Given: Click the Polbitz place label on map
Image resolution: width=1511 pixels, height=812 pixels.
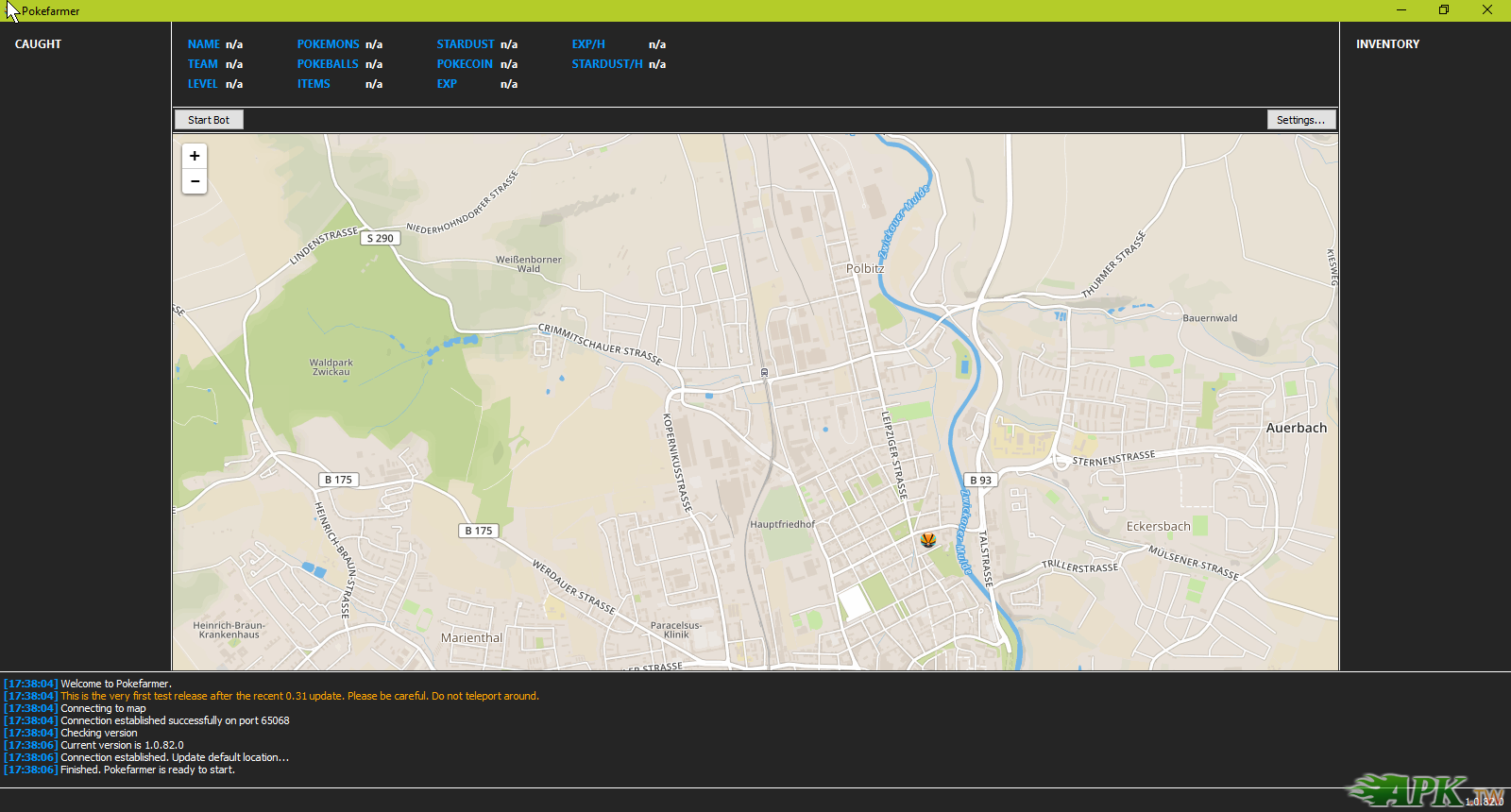Looking at the screenshot, I should [x=865, y=269].
